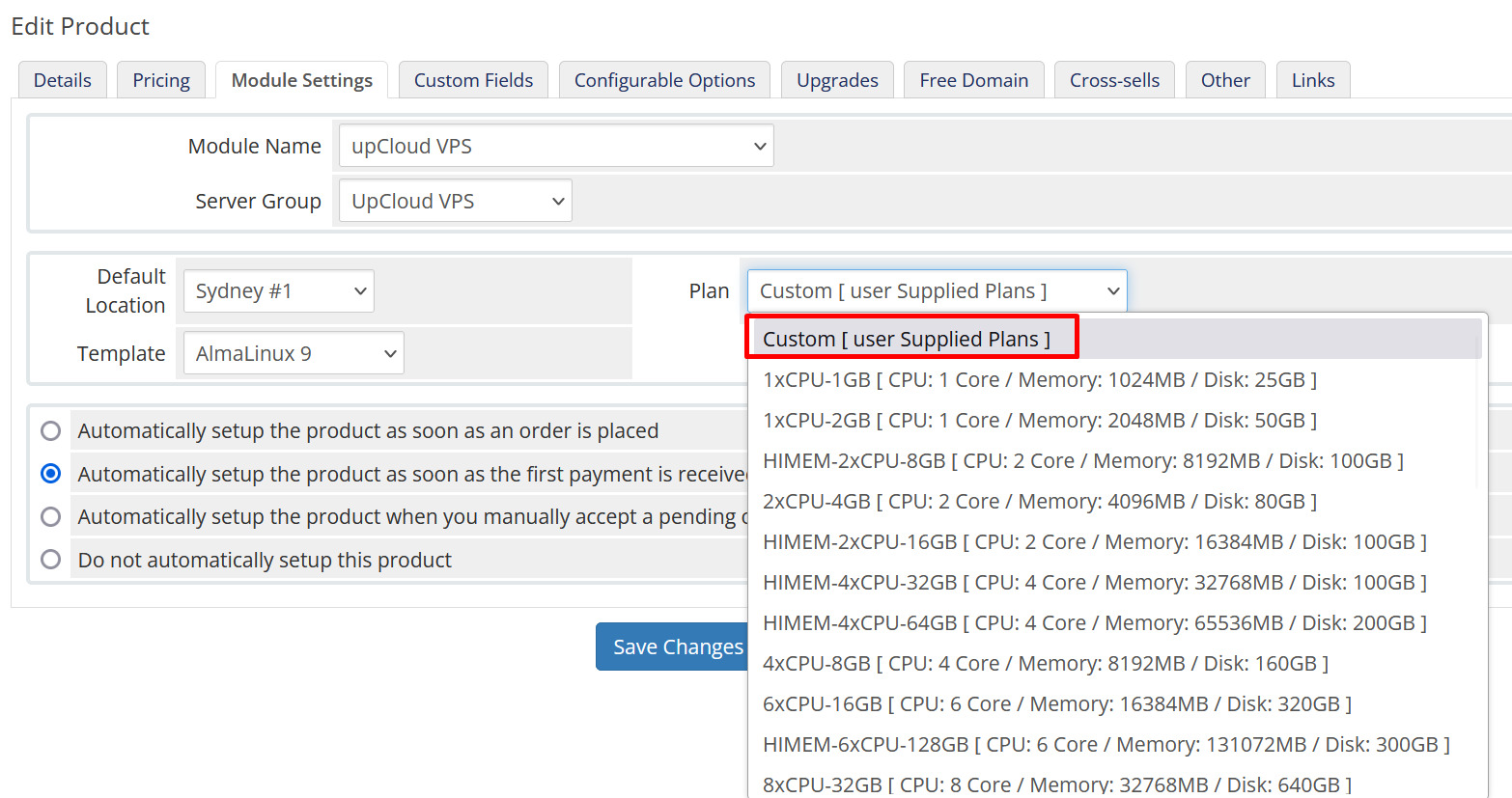Open the Server Group dropdown

[x=454, y=200]
